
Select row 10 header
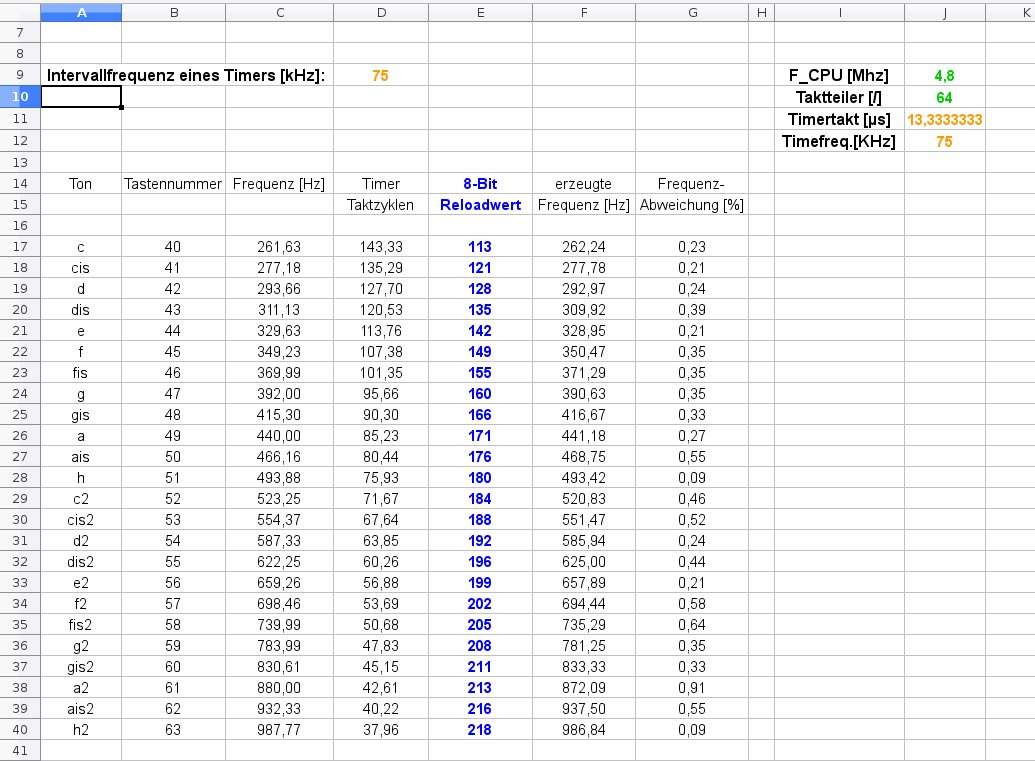click(20, 96)
